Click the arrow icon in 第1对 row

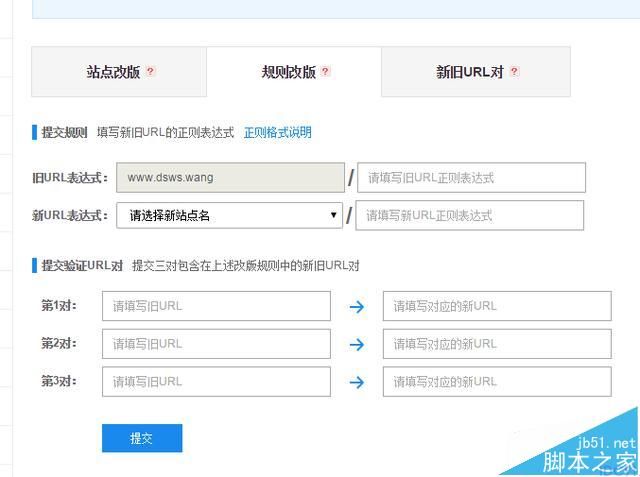pos(357,306)
